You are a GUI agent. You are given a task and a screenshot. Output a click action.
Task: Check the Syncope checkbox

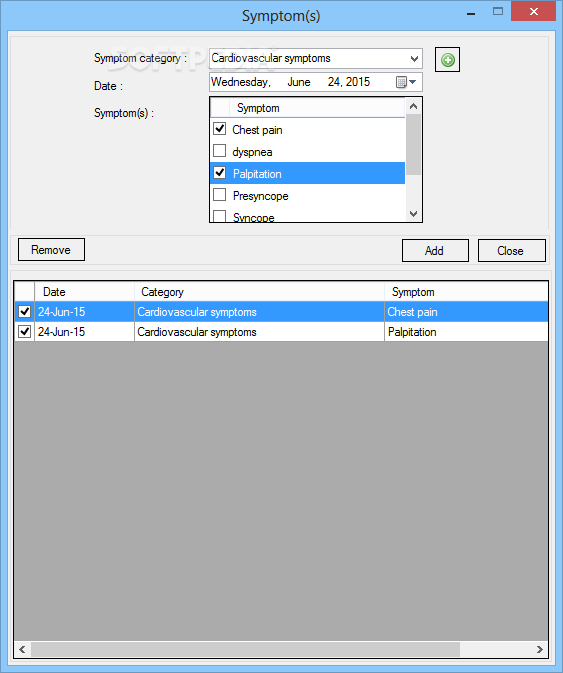pos(220,215)
